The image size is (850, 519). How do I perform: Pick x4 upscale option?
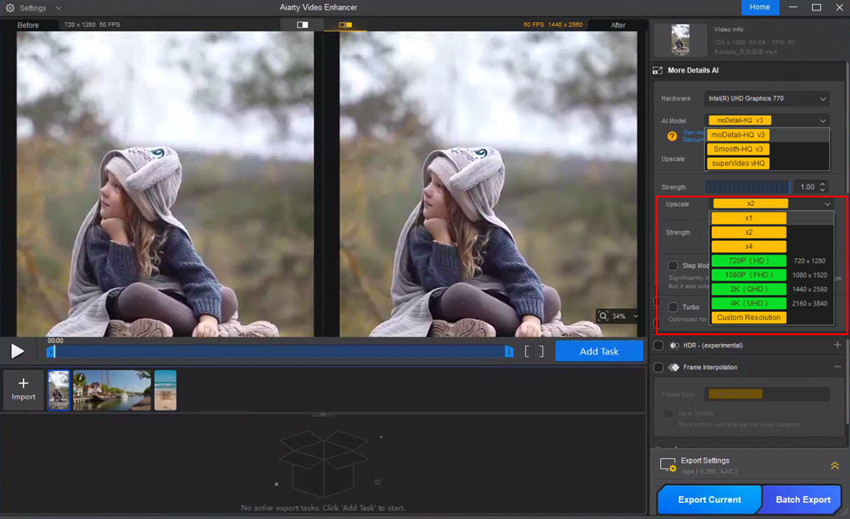pyautogui.click(x=749, y=246)
